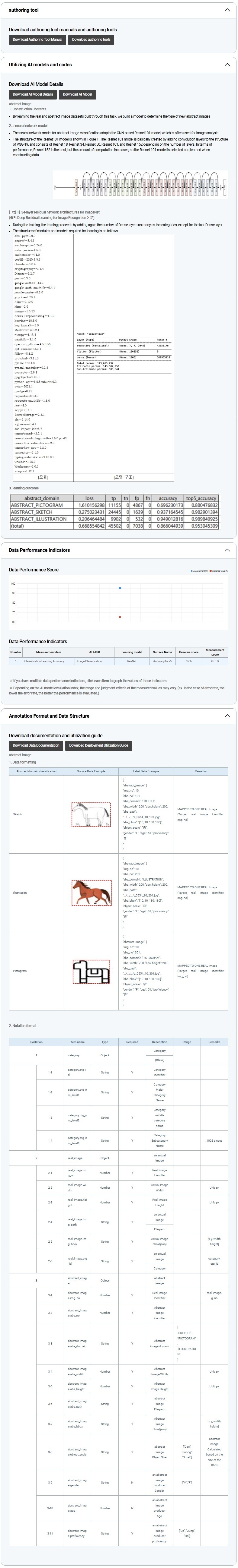Toggle the Reference value legend entry
Image resolution: width=238 pixels, height=1568 pixels.
tap(218, 571)
